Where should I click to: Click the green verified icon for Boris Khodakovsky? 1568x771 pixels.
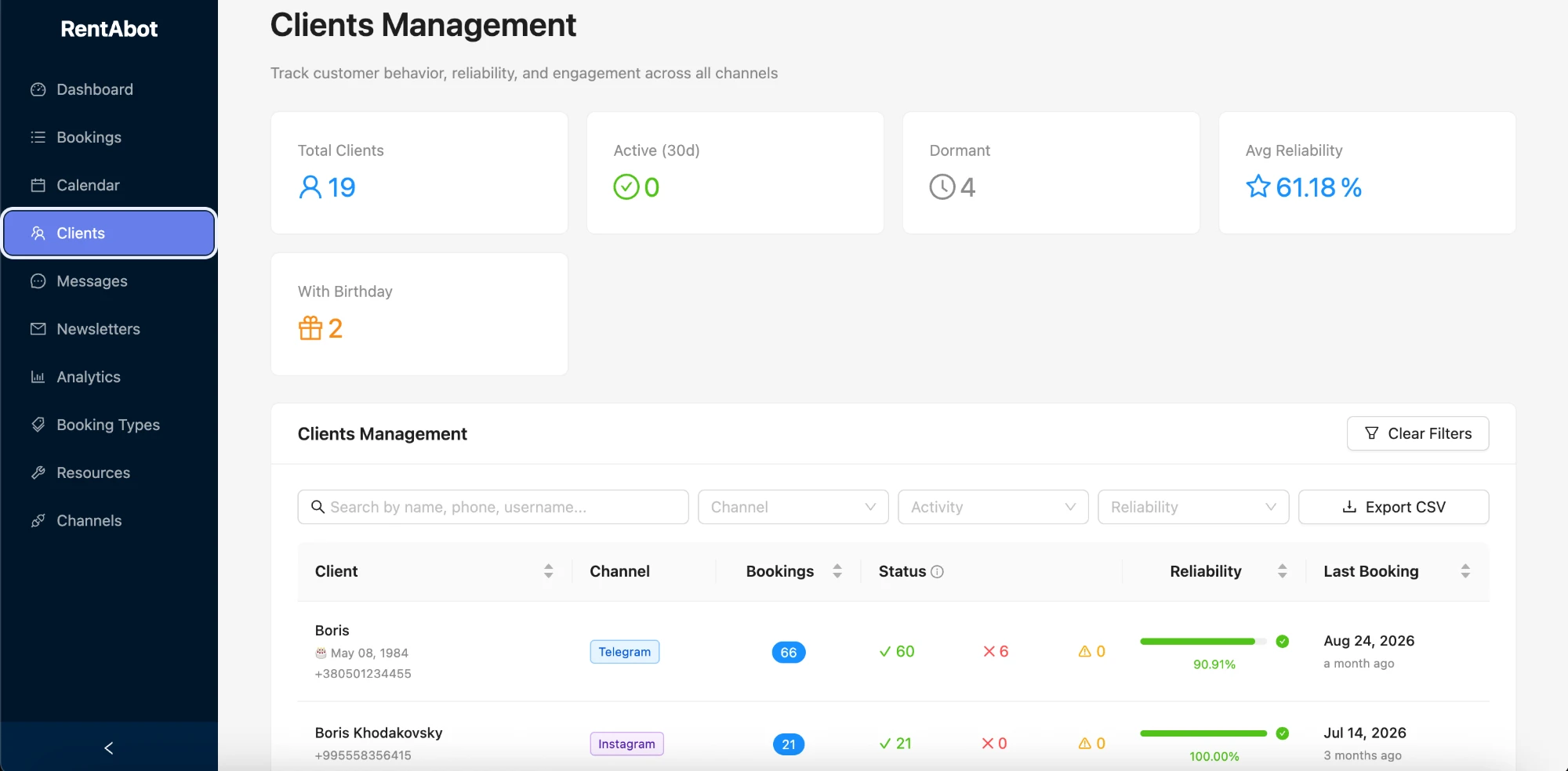(1283, 733)
